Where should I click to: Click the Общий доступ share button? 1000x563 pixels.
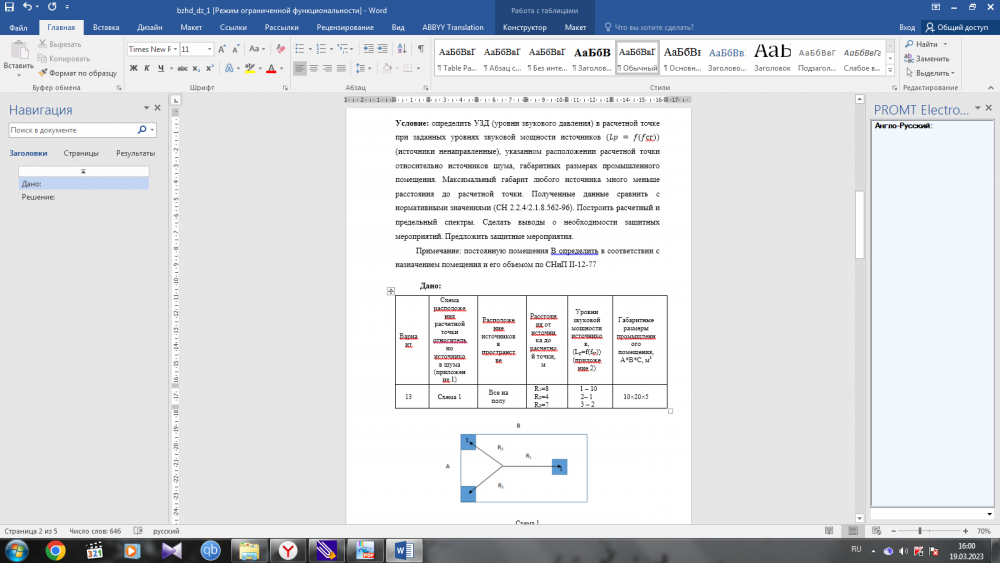tap(957, 28)
